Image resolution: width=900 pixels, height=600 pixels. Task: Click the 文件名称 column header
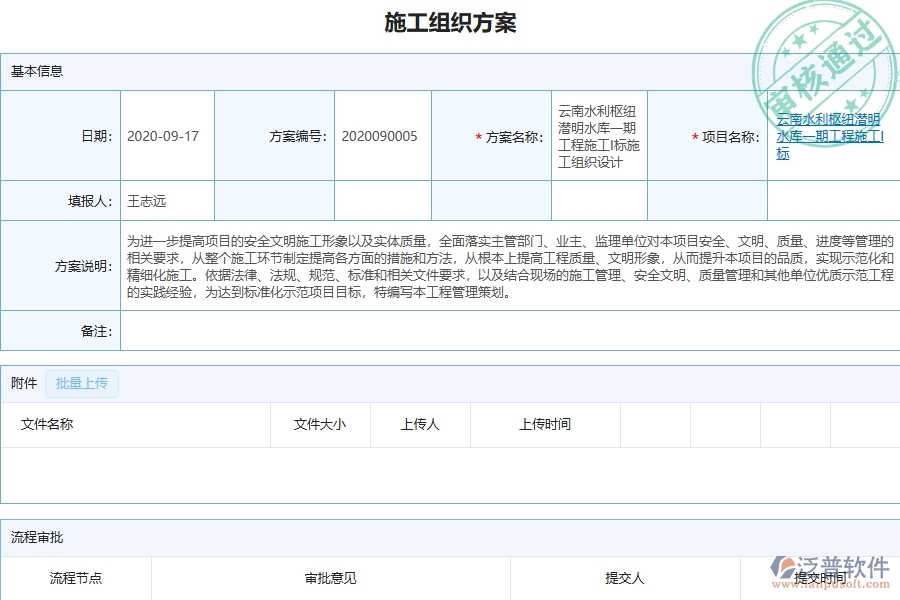(x=48, y=424)
